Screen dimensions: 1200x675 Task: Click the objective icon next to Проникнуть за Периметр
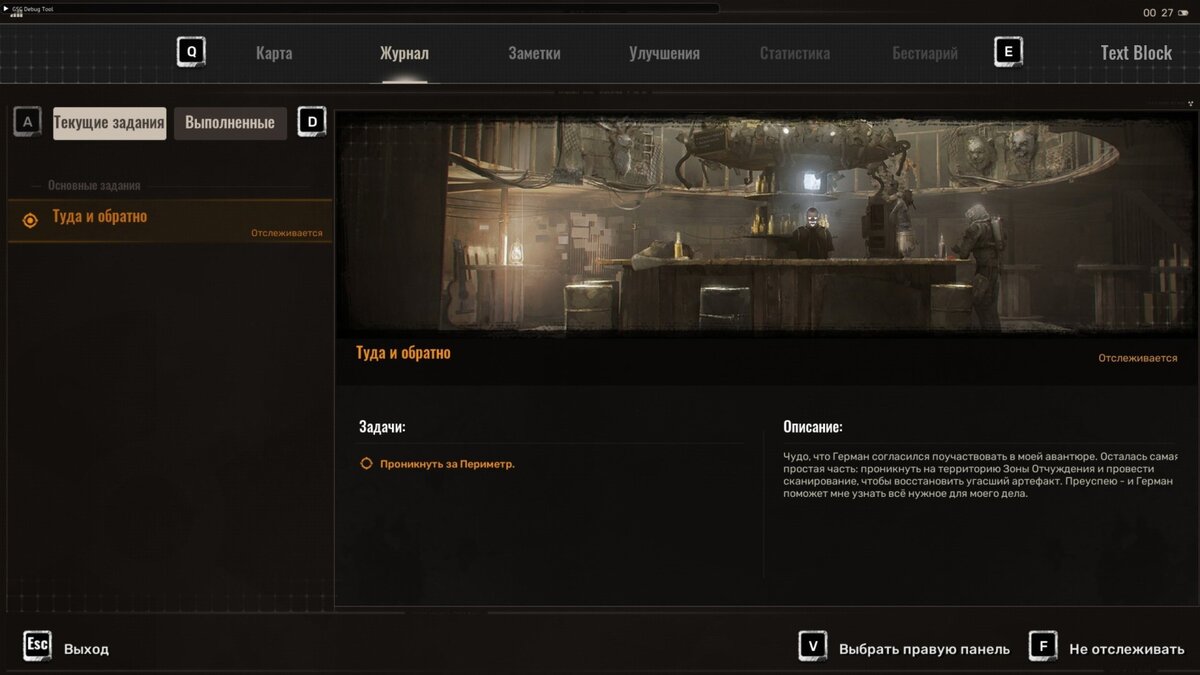366,464
